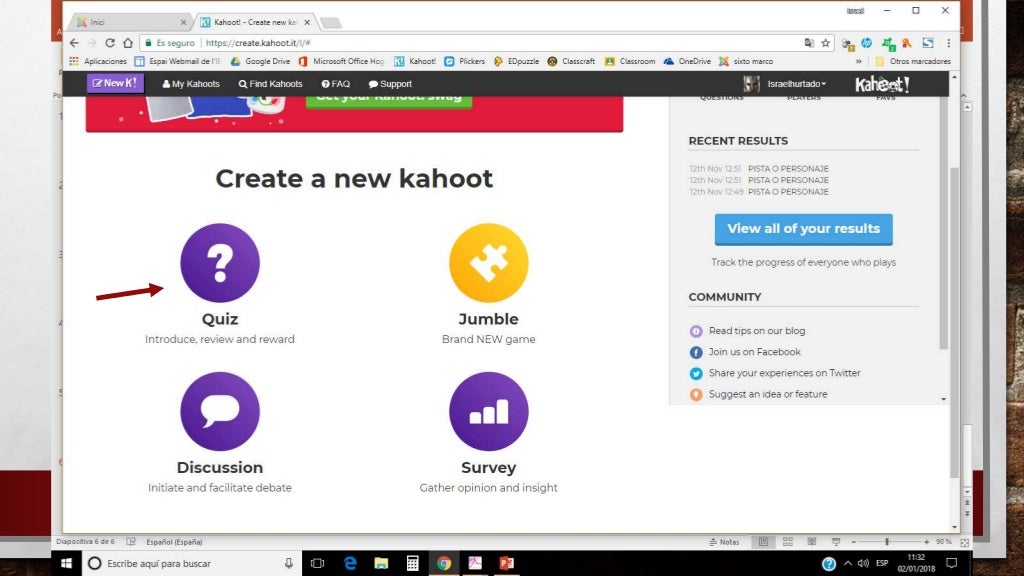Switch to Chrome on the taskbar
The image size is (1024, 576).
click(444, 563)
